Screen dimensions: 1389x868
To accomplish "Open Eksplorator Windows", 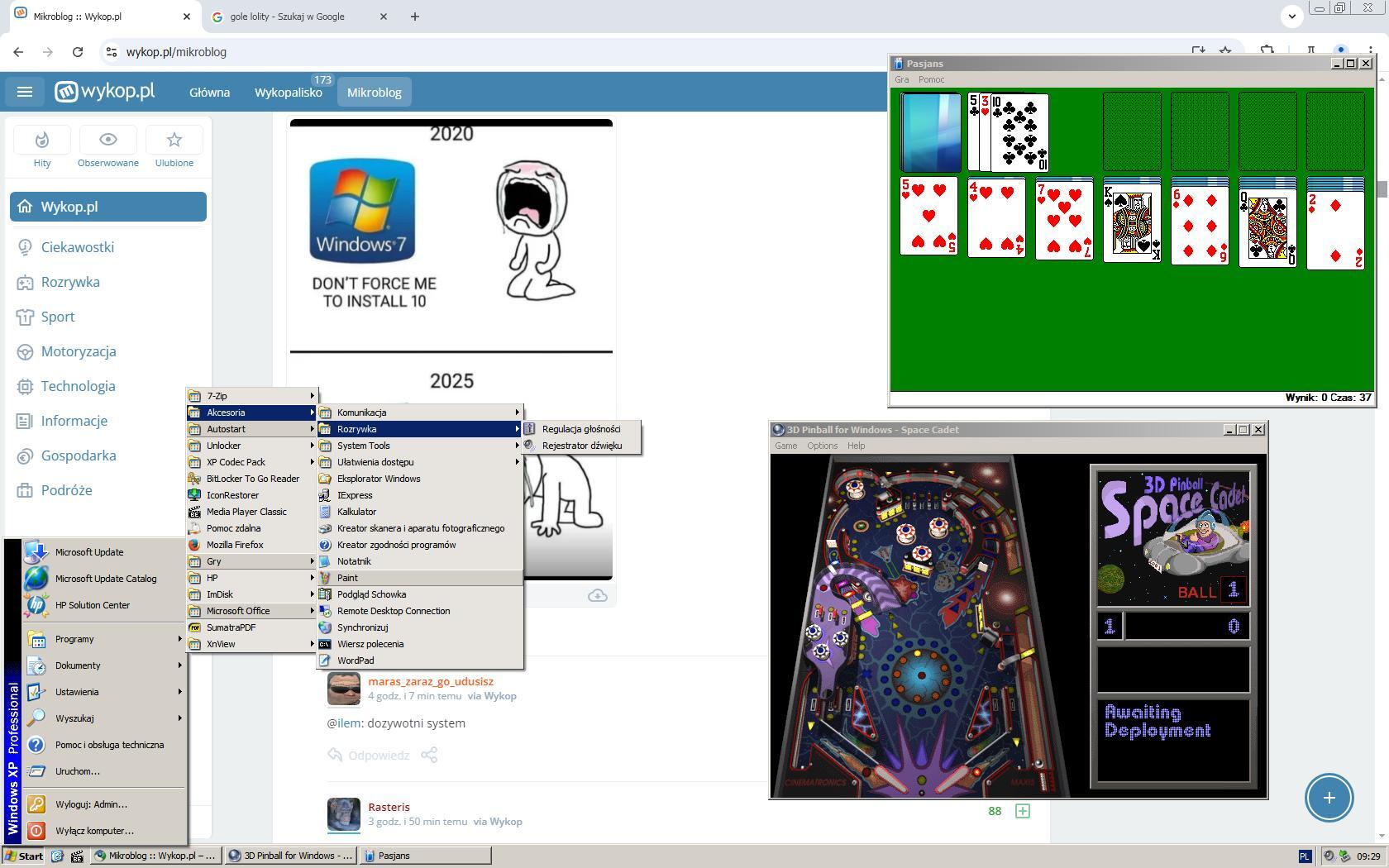I will click(420, 479).
